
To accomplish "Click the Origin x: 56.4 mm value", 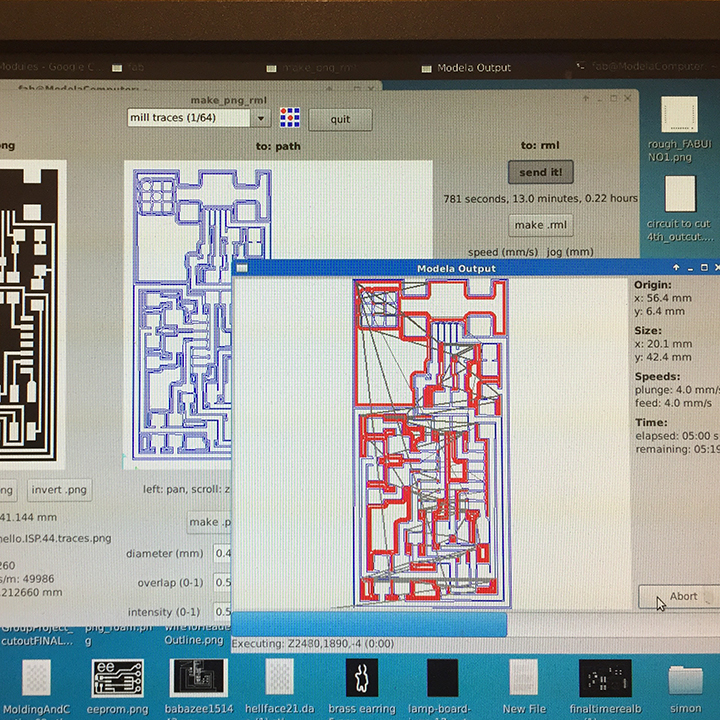I will tap(663, 298).
